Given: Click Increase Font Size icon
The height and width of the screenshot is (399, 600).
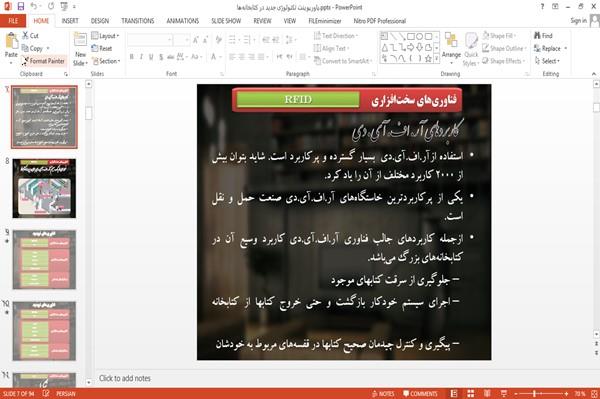Looking at the screenshot, I should [196, 40].
